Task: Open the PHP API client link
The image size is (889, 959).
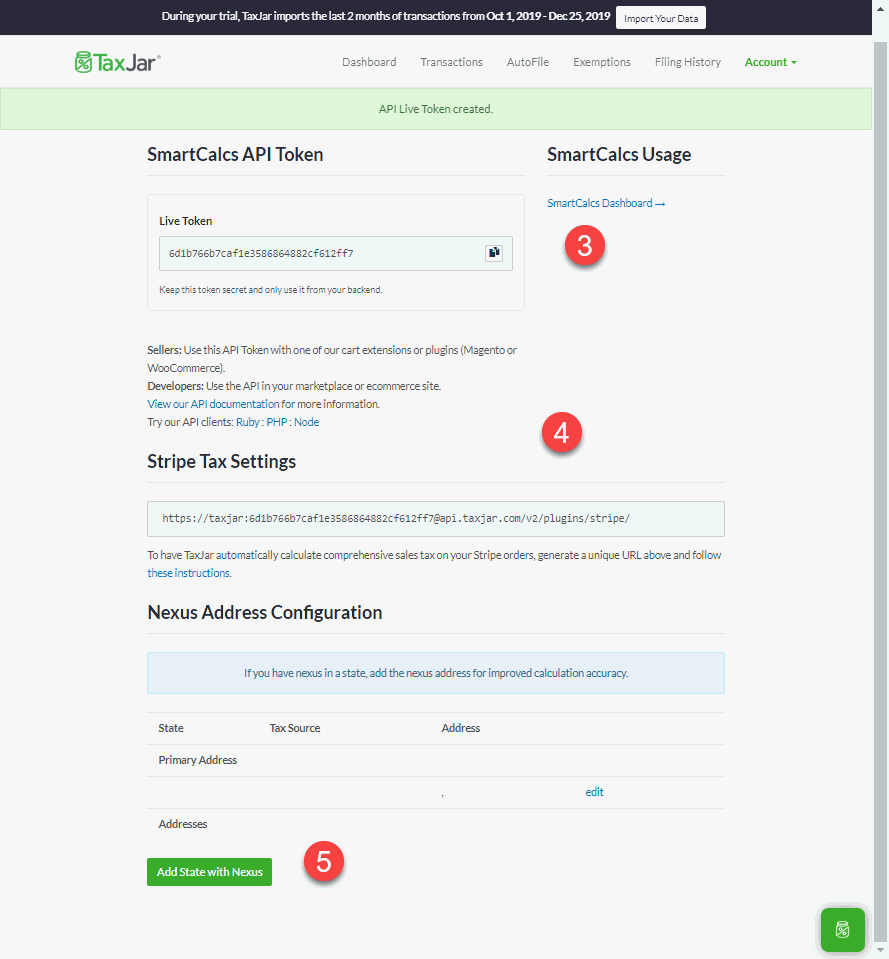Action: [276, 422]
